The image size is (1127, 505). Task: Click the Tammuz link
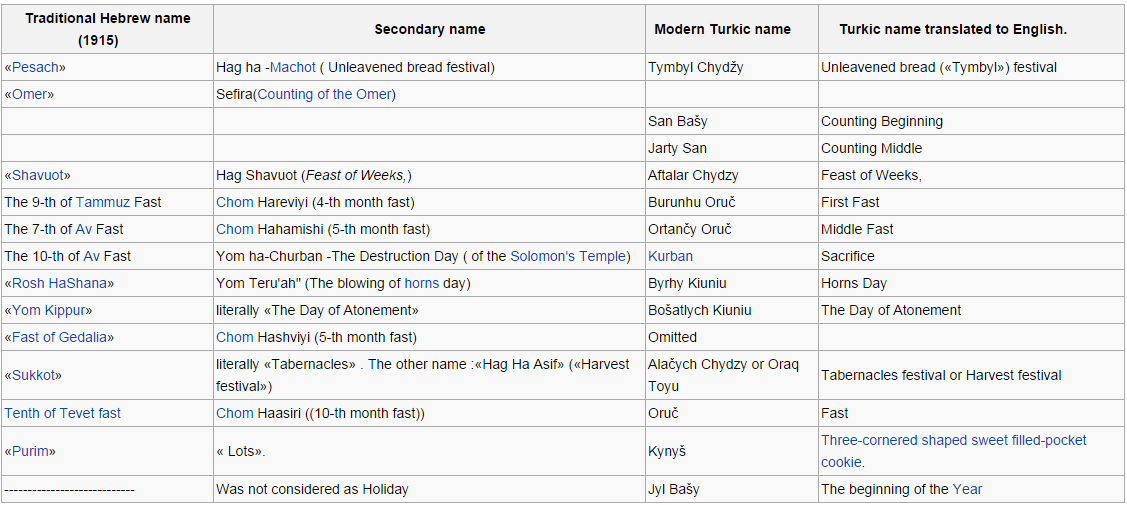pos(103,202)
